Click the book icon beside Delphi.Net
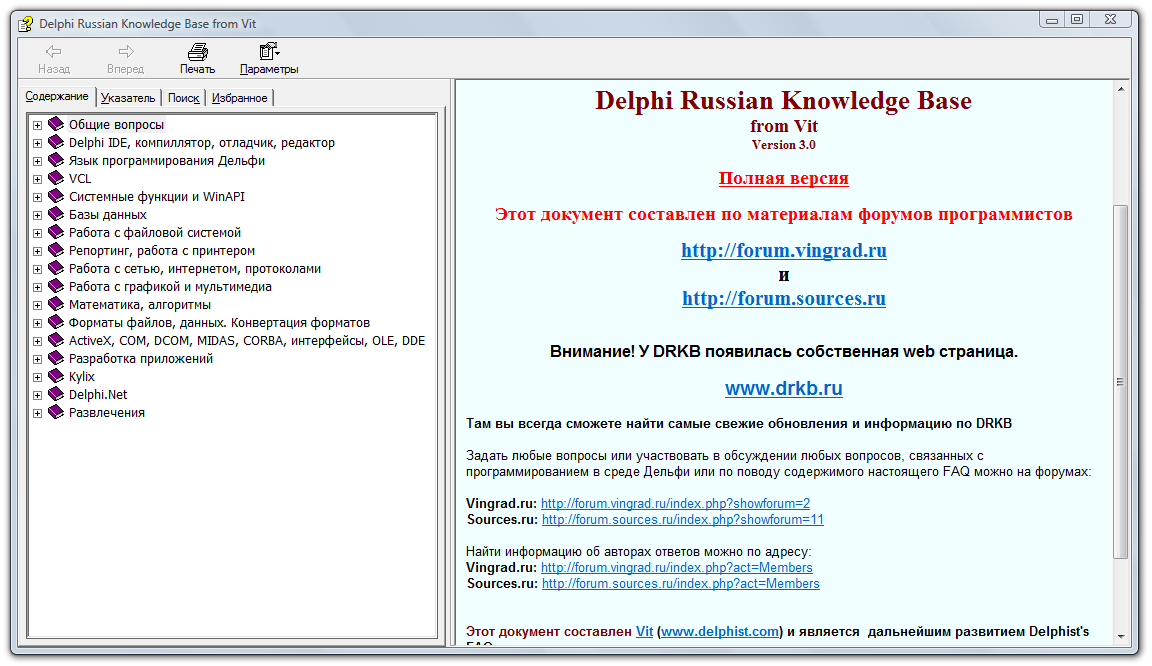The image size is (1152, 666). click(55, 395)
